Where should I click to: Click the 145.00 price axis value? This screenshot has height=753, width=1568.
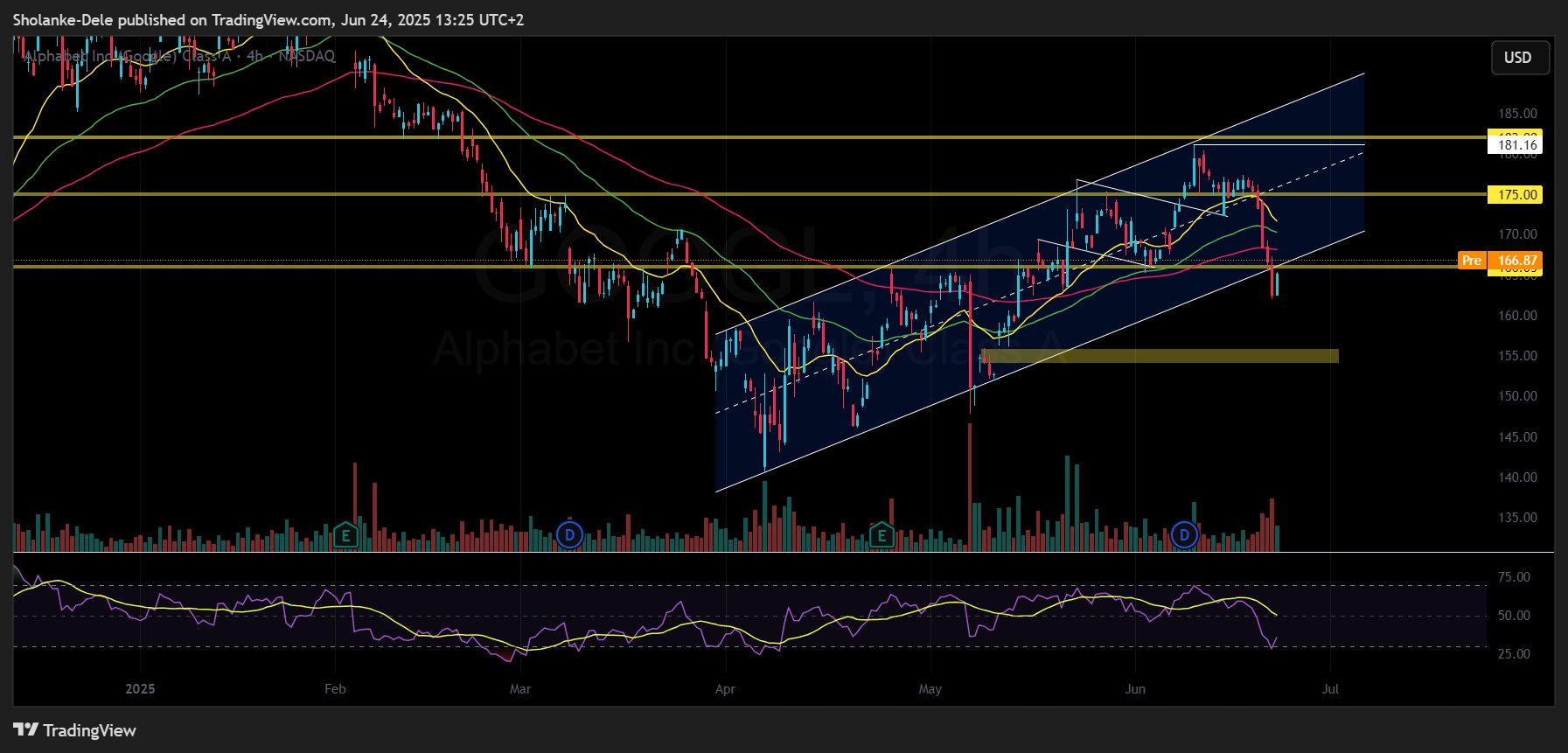pos(1517,437)
